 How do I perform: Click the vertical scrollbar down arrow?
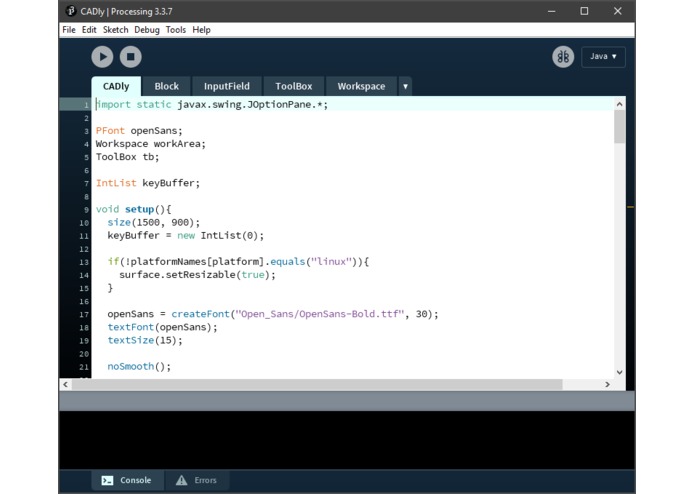point(620,372)
